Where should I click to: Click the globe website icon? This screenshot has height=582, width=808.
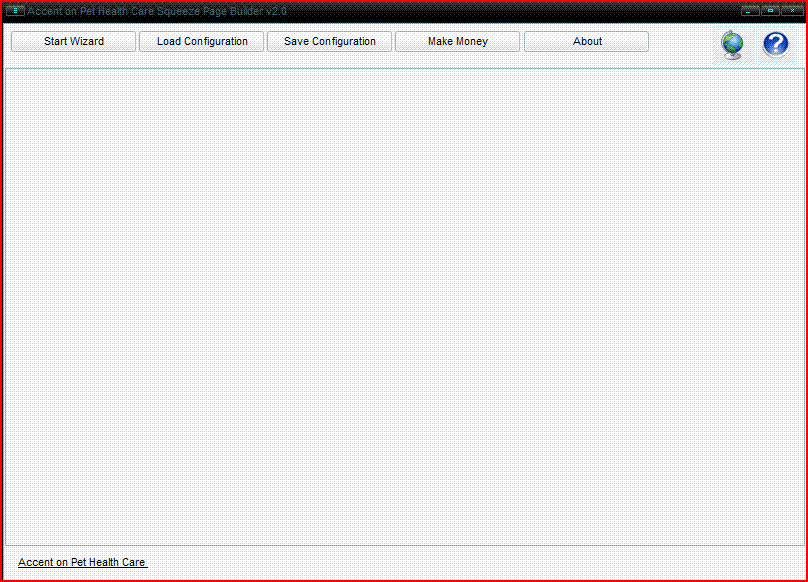coord(733,45)
